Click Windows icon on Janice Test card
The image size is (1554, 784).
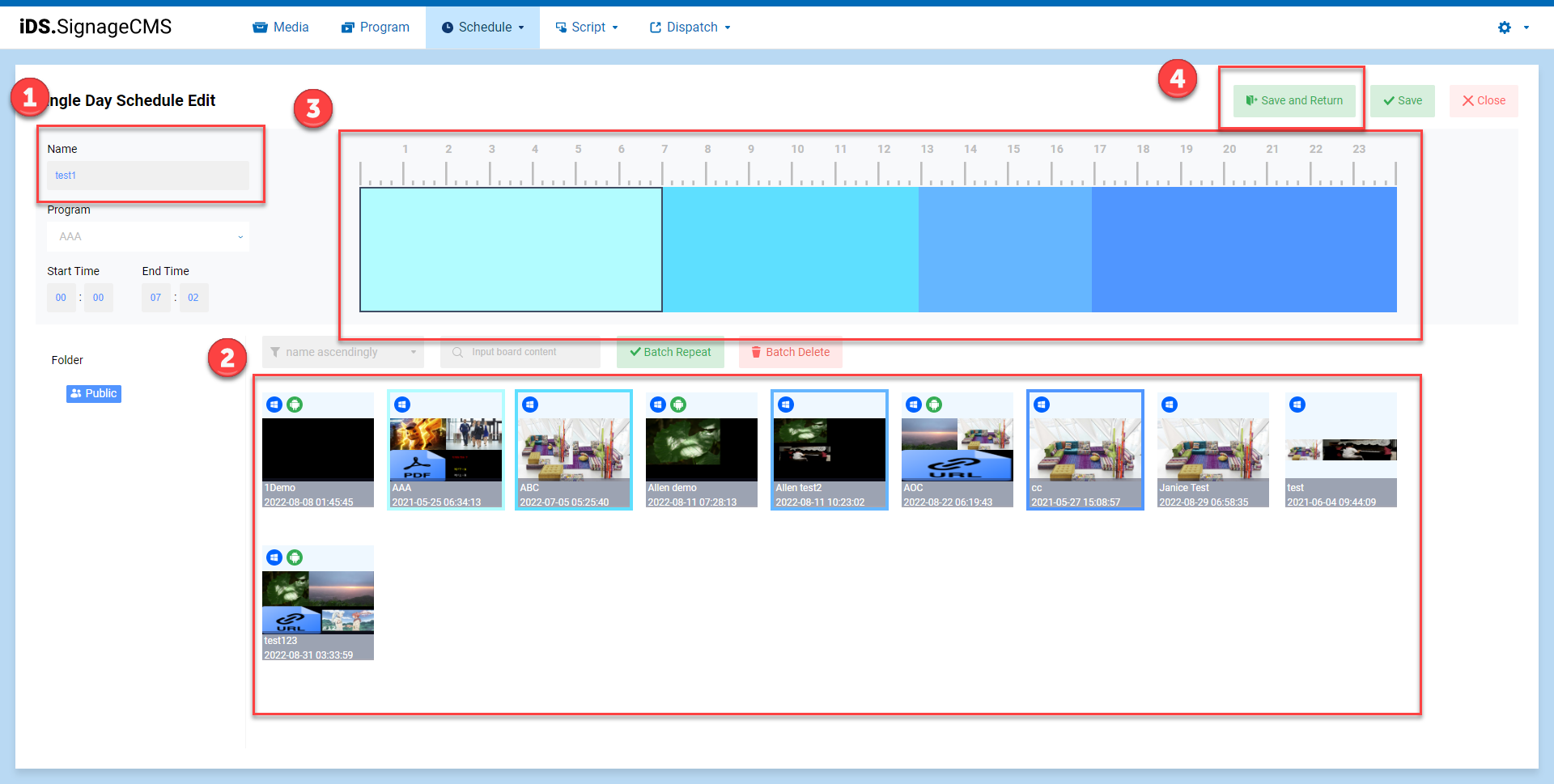click(1170, 405)
